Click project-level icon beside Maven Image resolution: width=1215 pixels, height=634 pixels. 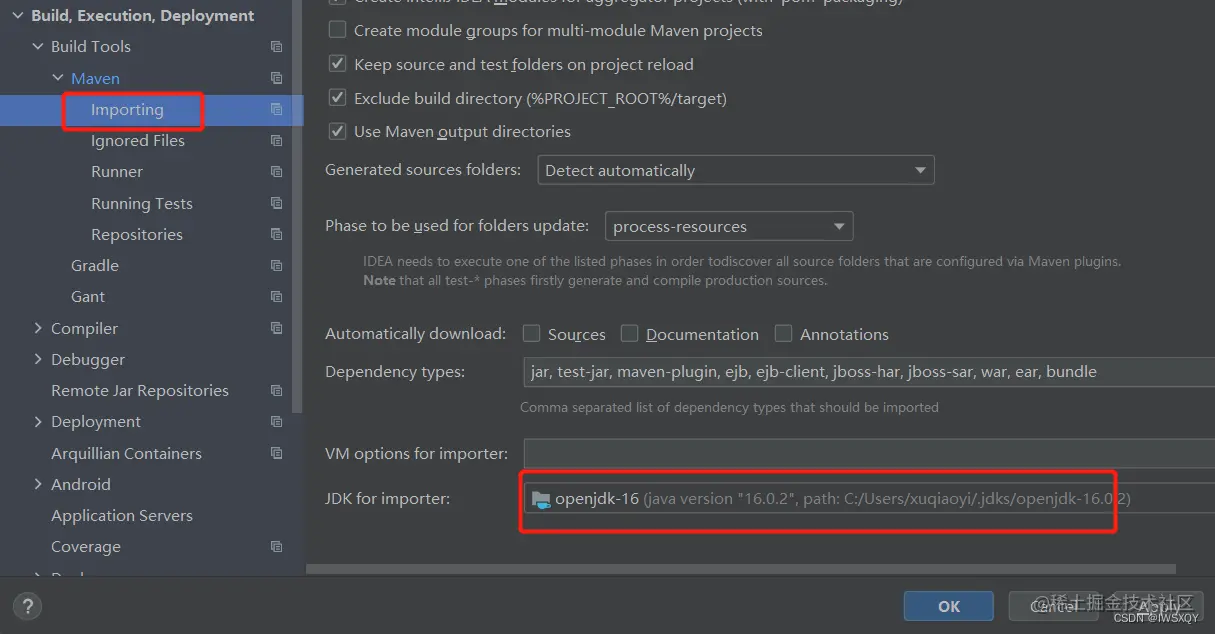277,78
